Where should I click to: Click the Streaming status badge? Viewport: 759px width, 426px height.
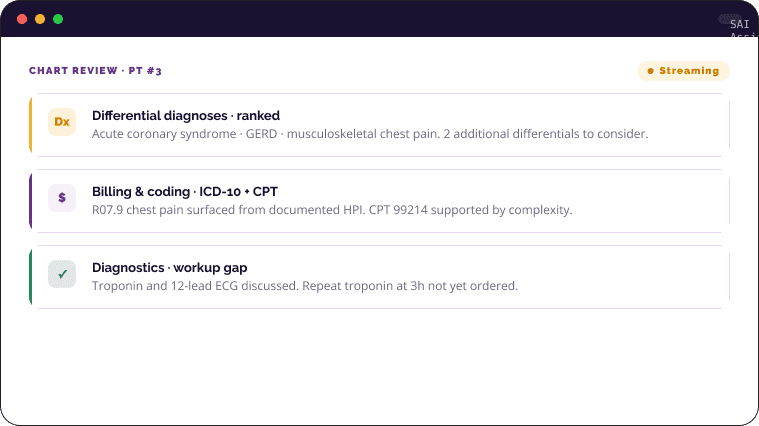coord(683,71)
